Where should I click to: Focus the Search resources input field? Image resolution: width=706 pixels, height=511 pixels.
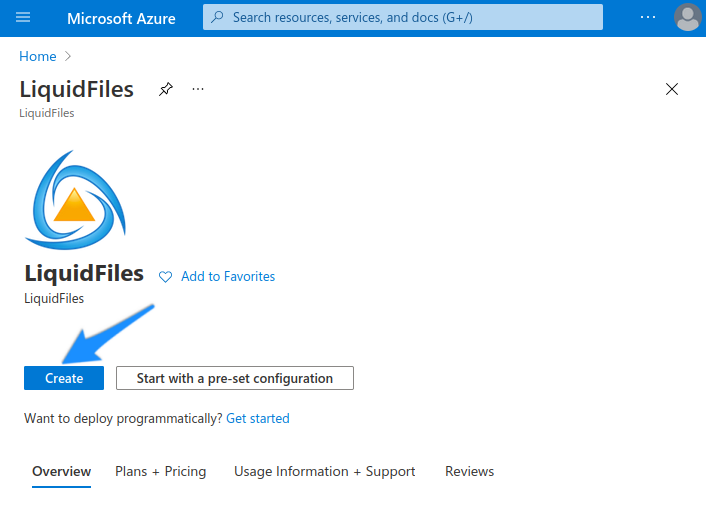[403, 17]
